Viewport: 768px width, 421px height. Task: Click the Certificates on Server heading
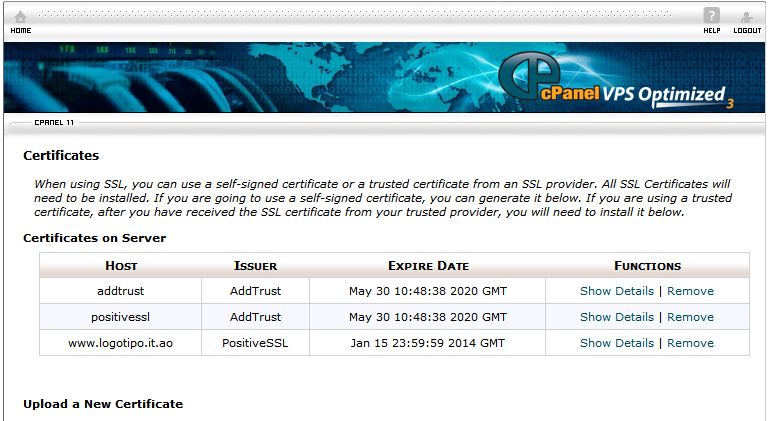(x=95, y=238)
